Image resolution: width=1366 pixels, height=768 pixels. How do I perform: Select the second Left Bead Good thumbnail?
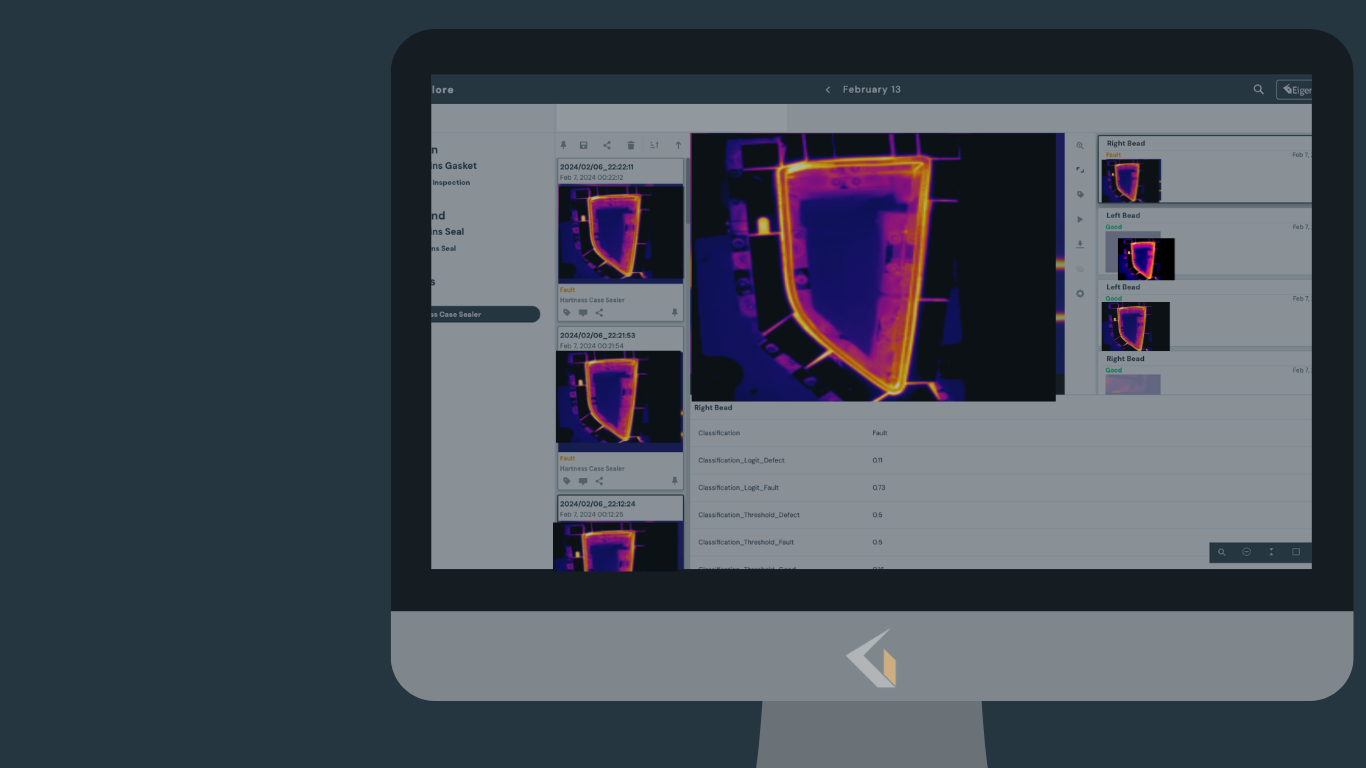1135,326
